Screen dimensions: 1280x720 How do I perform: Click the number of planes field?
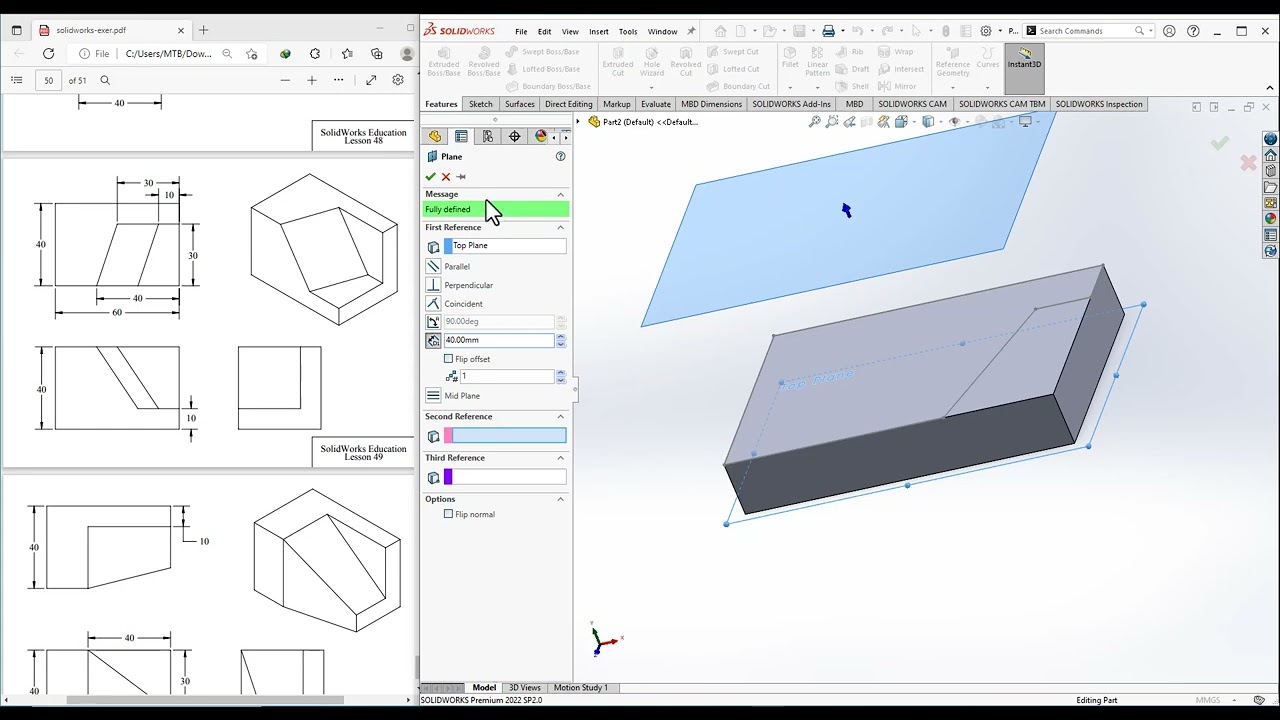click(x=507, y=376)
